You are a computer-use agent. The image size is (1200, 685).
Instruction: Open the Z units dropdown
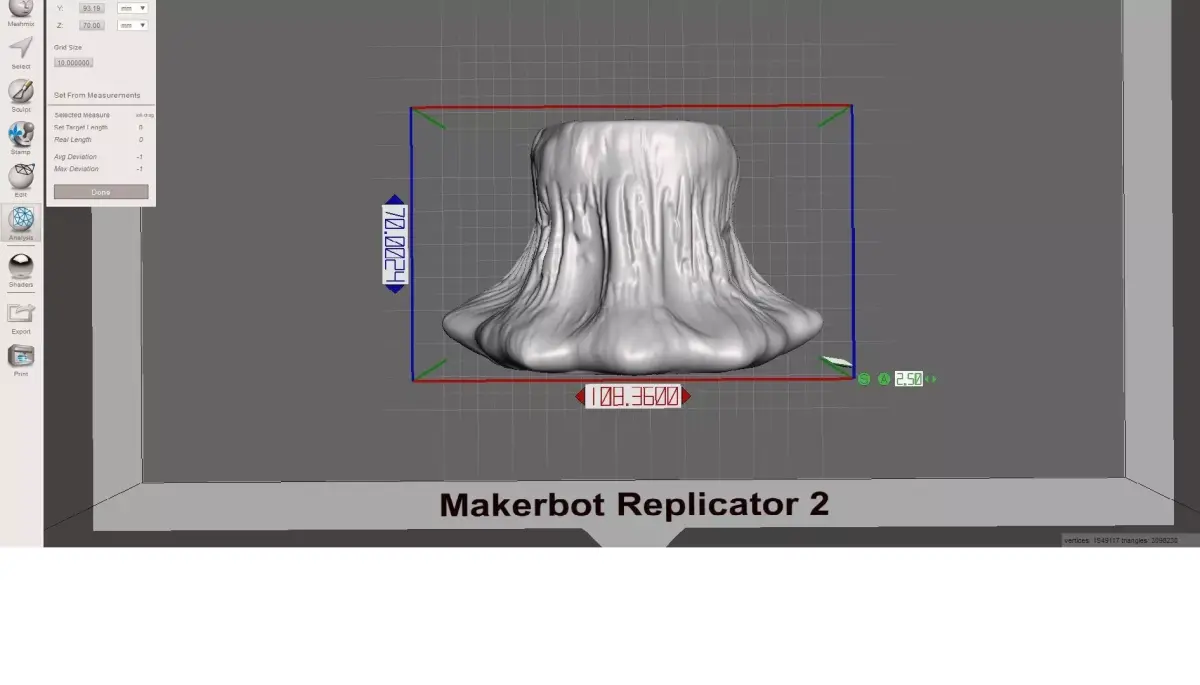tap(133, 25)
